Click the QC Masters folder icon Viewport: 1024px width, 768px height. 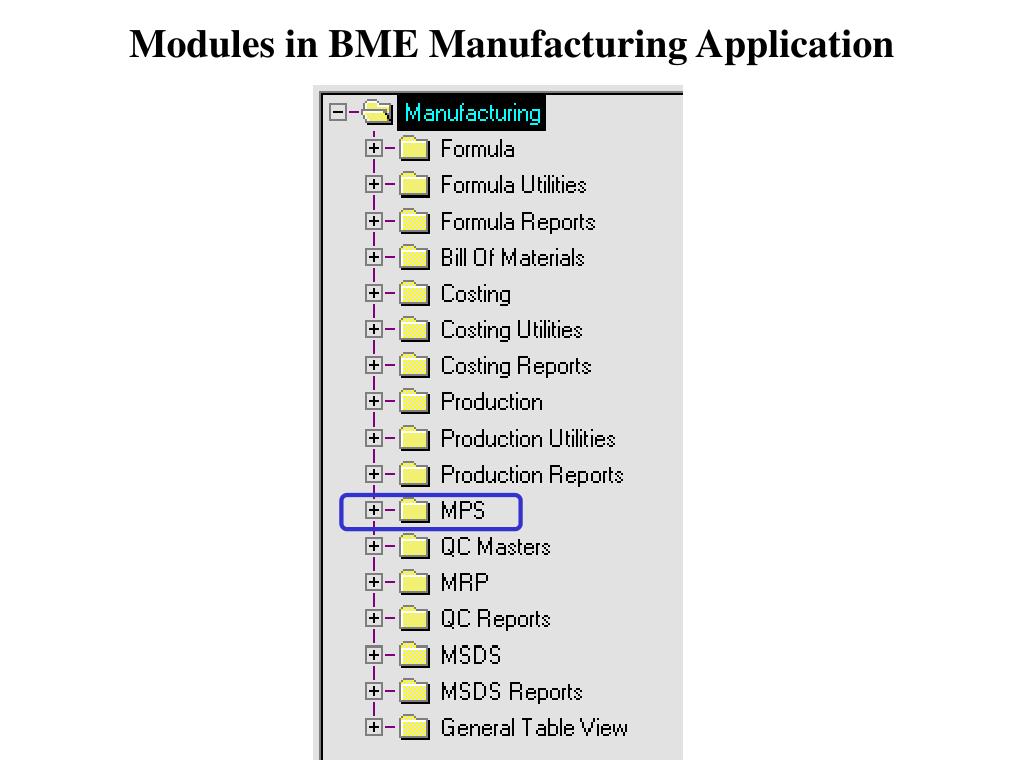tap(414, 546)
